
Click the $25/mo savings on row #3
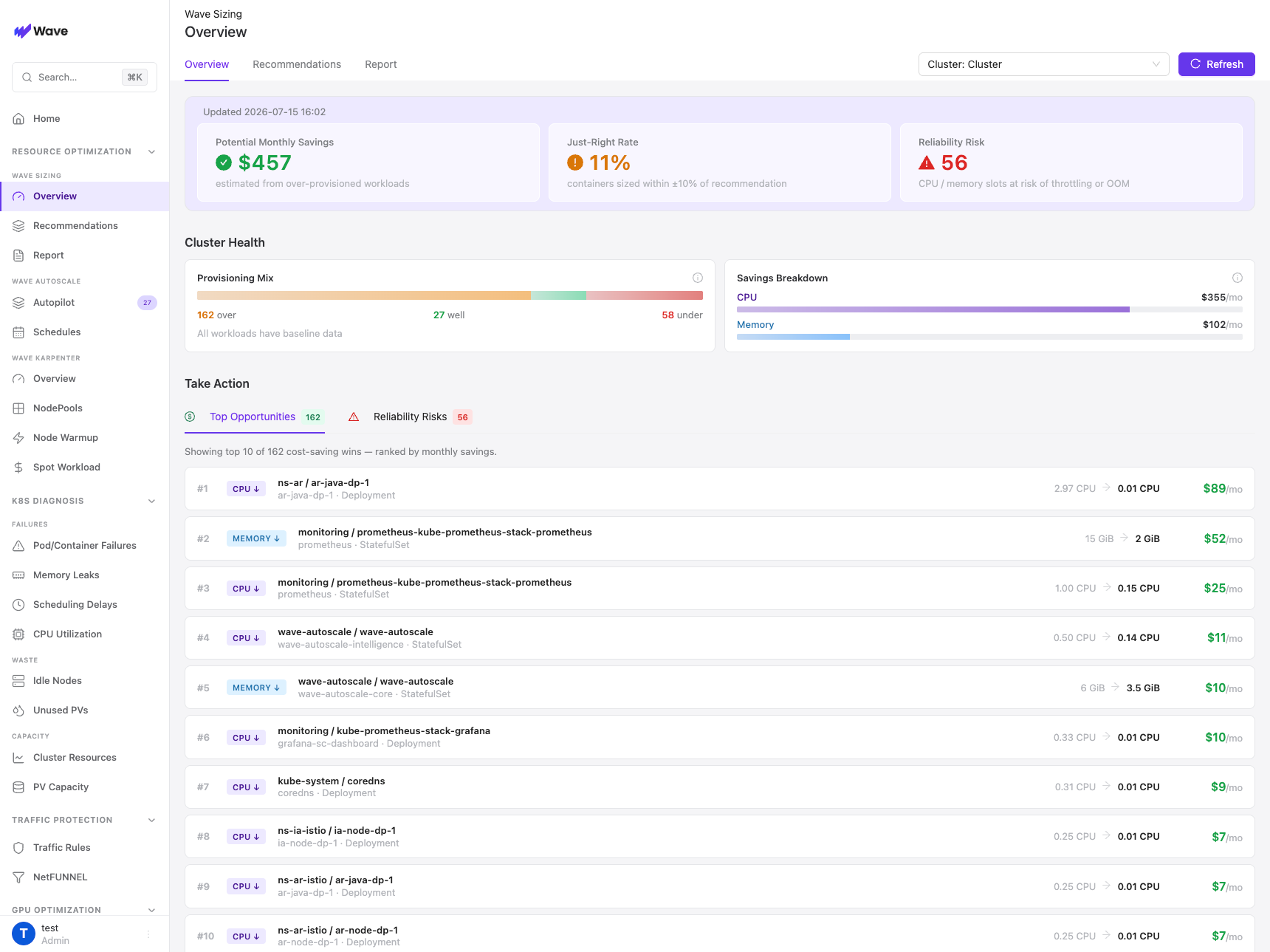coord(1223,589)
